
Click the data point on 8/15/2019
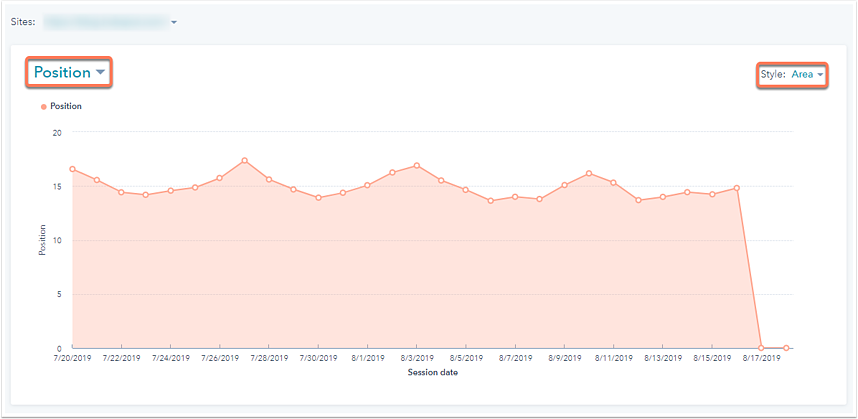coord(712,194)
